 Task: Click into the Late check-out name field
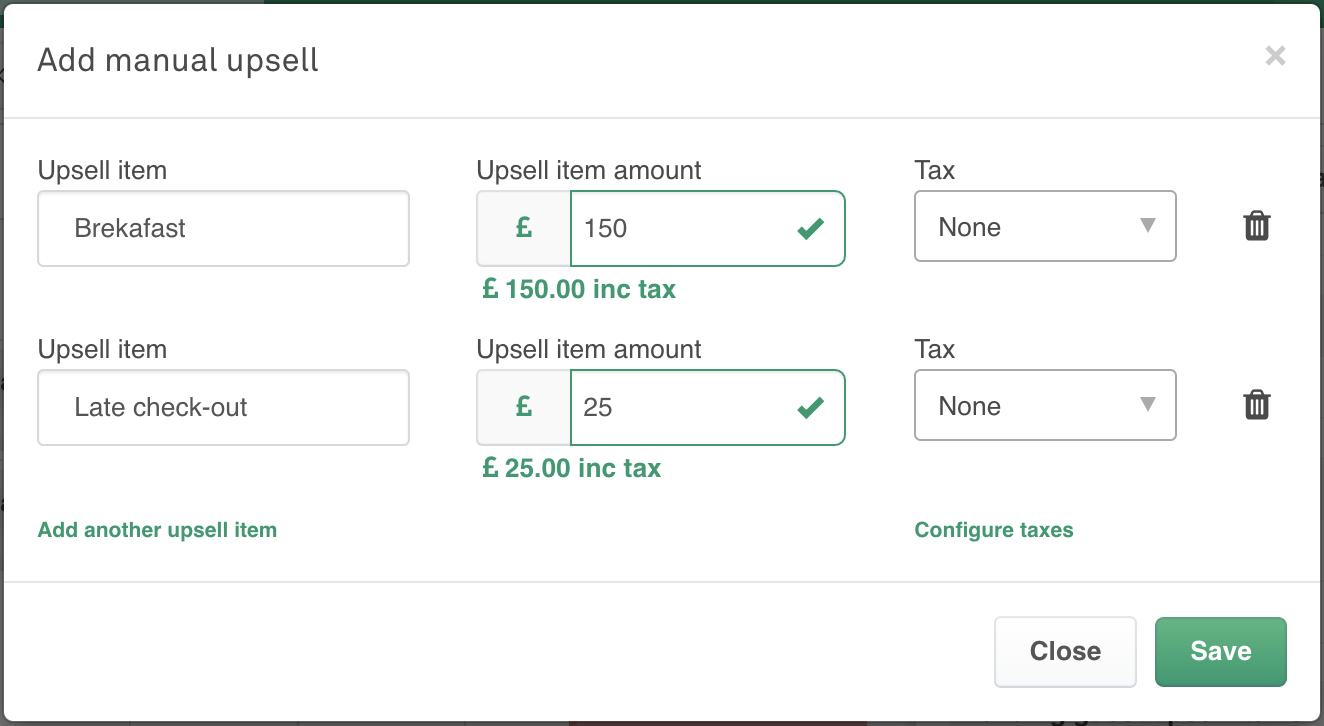[x=223, y=408]
